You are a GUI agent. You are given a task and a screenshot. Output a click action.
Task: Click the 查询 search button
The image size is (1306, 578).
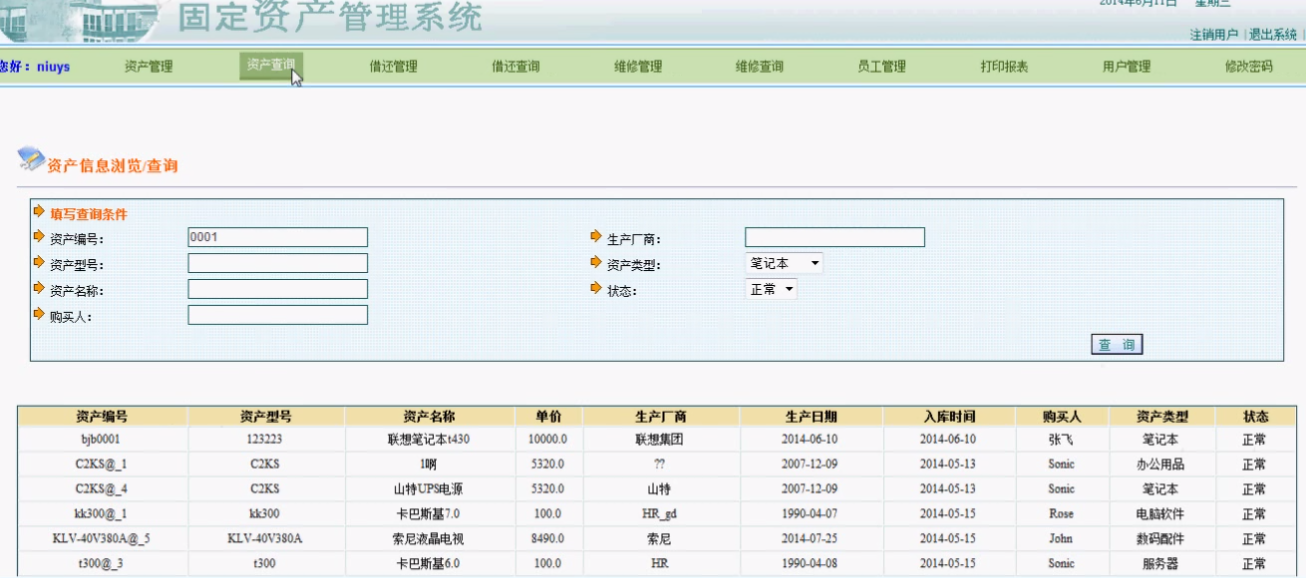[1116, 345]
